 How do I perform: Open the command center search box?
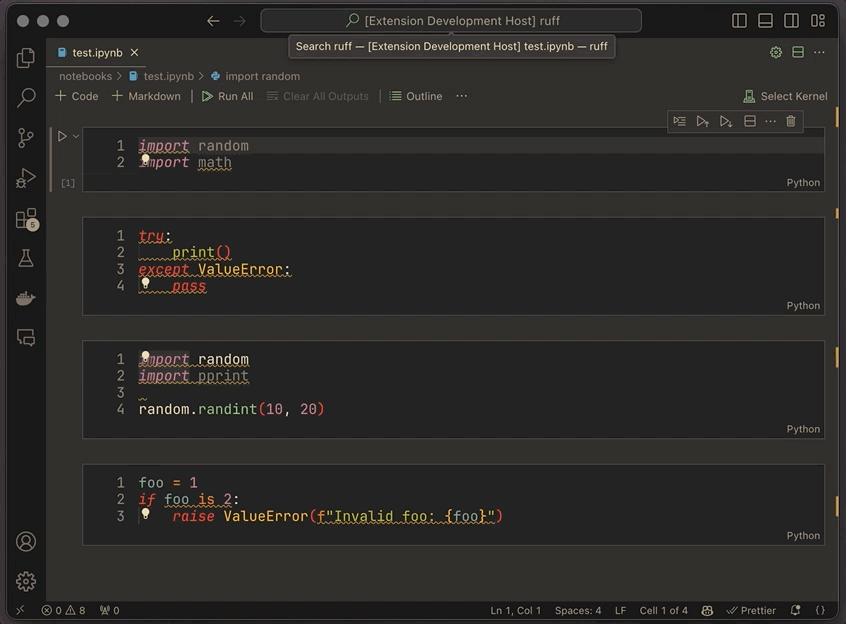pos(451,21)
